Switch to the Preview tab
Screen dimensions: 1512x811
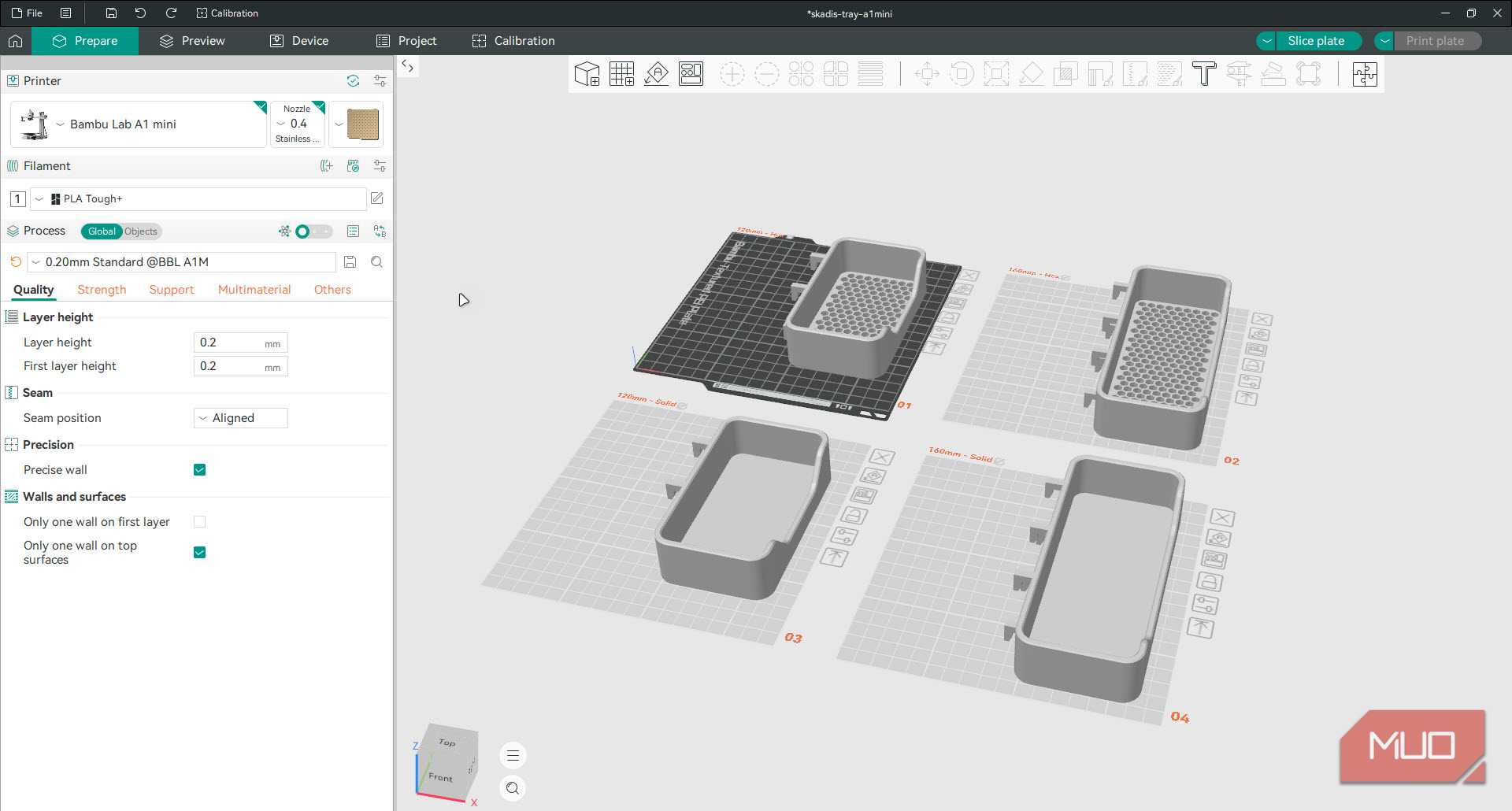coord(192,41)
